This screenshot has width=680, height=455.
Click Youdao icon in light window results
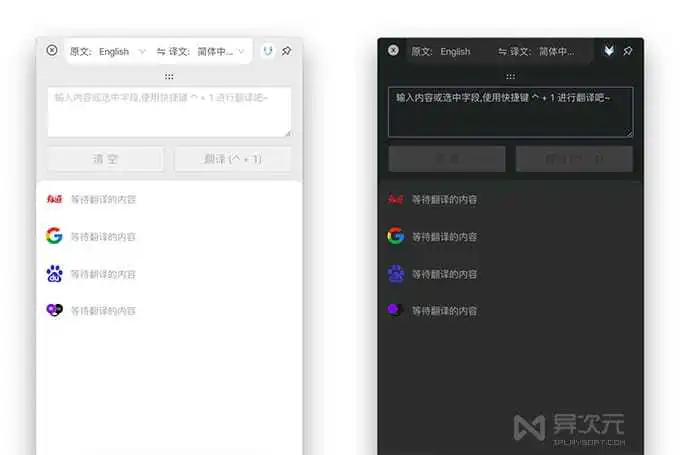pos(54,199)
